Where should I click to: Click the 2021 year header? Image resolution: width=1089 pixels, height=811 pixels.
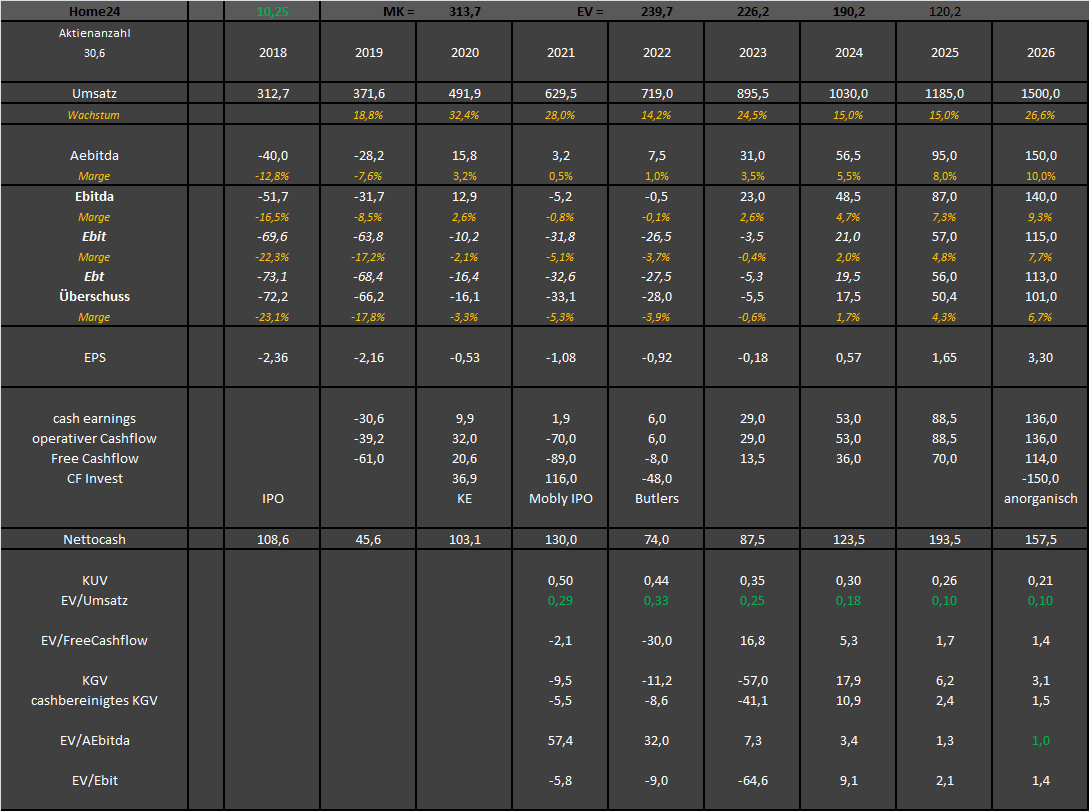pos(560,53)
